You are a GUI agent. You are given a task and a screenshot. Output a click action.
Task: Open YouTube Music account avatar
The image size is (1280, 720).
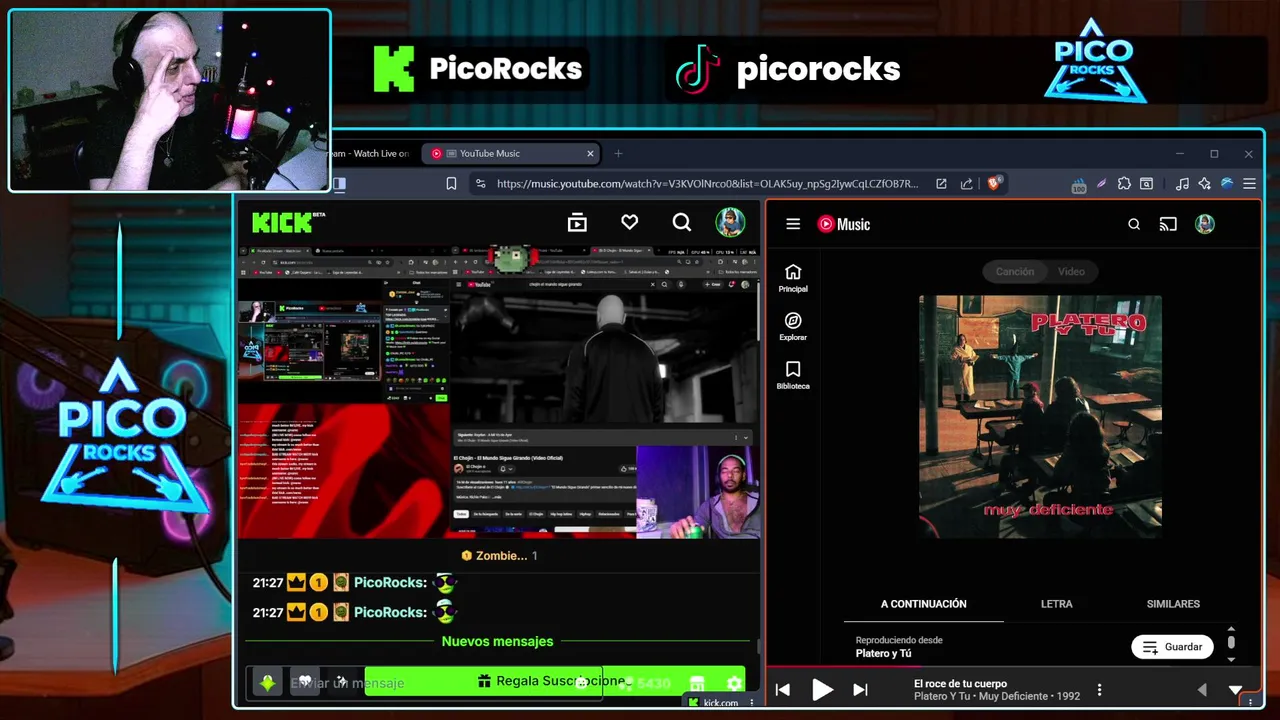point(1204,224)
